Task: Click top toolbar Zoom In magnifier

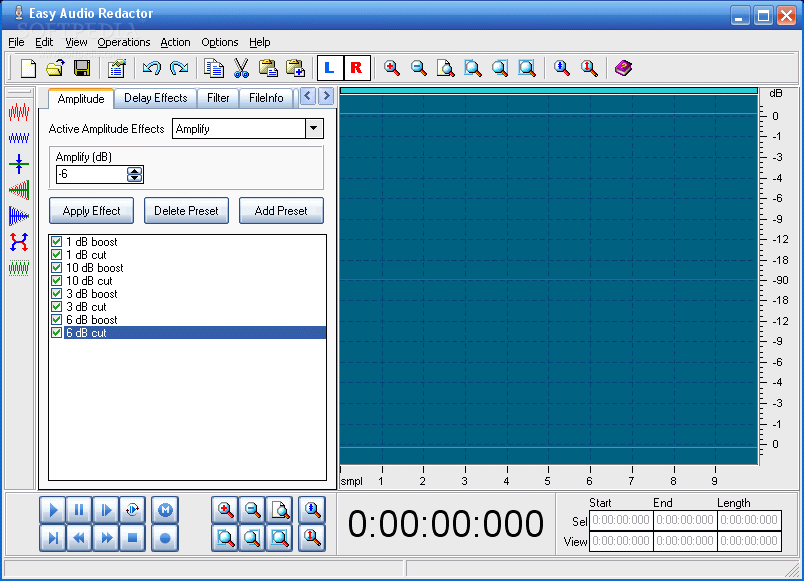Action: 392,68
